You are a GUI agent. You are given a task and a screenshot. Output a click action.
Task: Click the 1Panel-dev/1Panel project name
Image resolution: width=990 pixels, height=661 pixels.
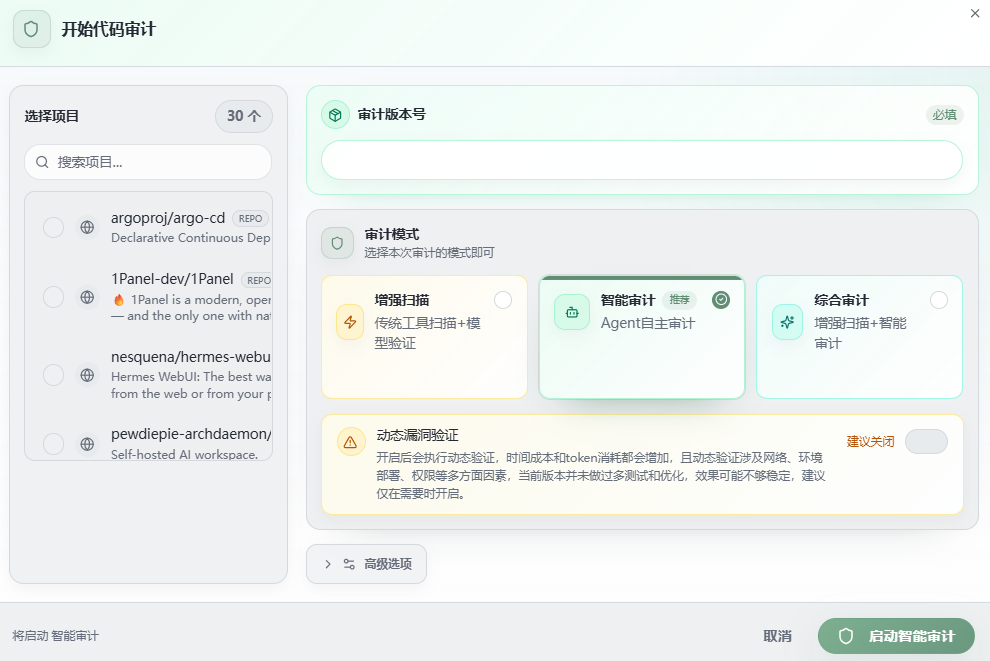click(x=172, y=279)
